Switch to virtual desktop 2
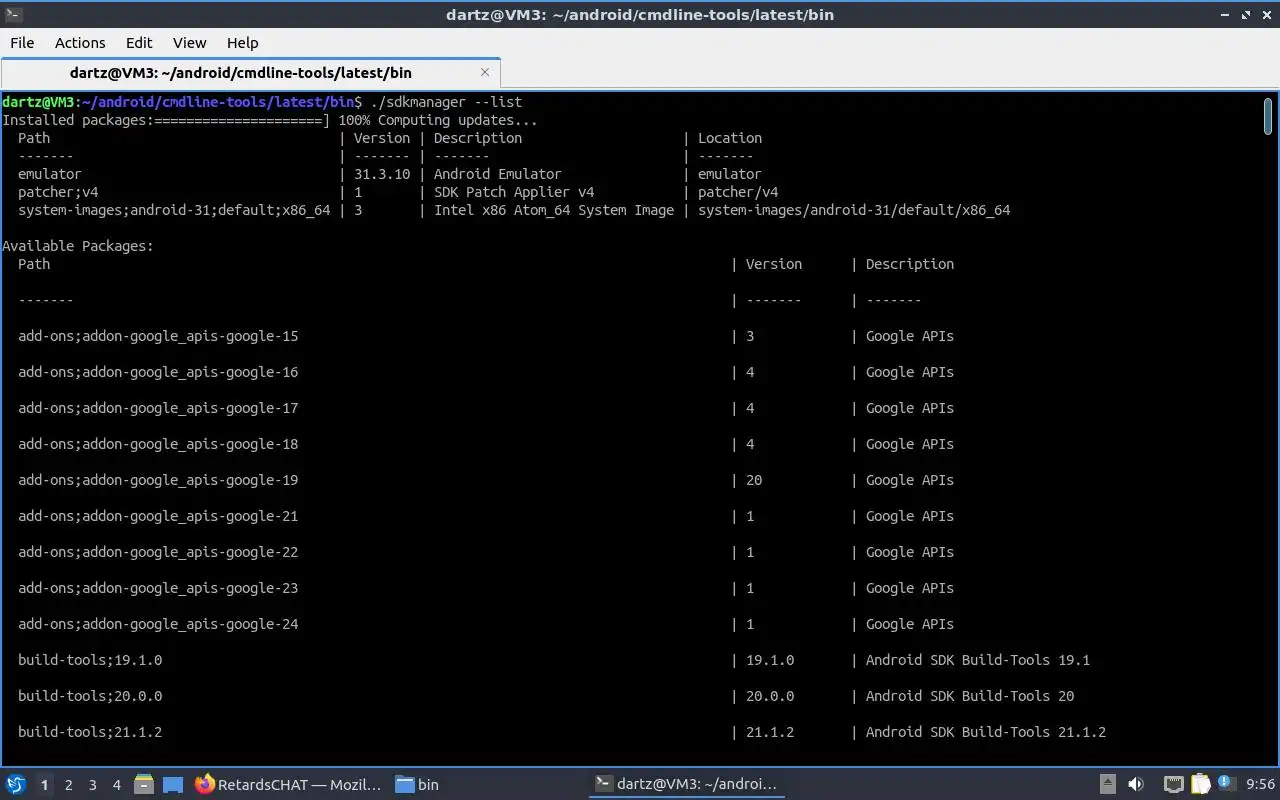The height and width of the screenshot is (800, 1280). click(x=68, y=785)
